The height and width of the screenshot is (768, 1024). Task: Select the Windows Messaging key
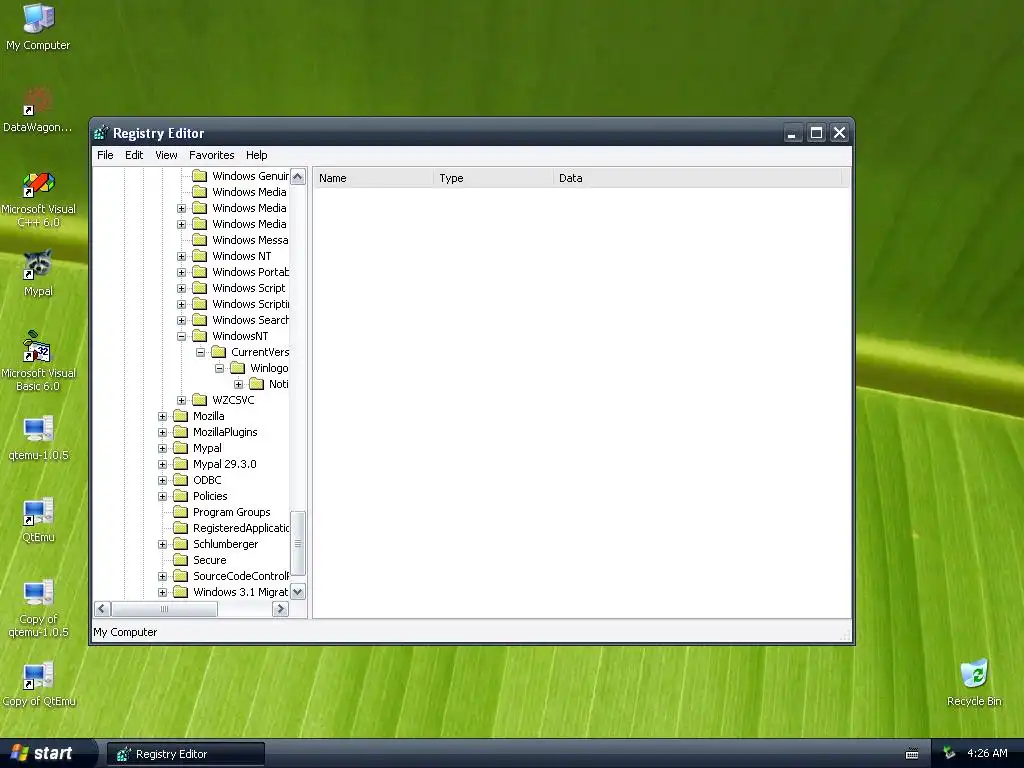pyautogui.click(x=250, y=240)
